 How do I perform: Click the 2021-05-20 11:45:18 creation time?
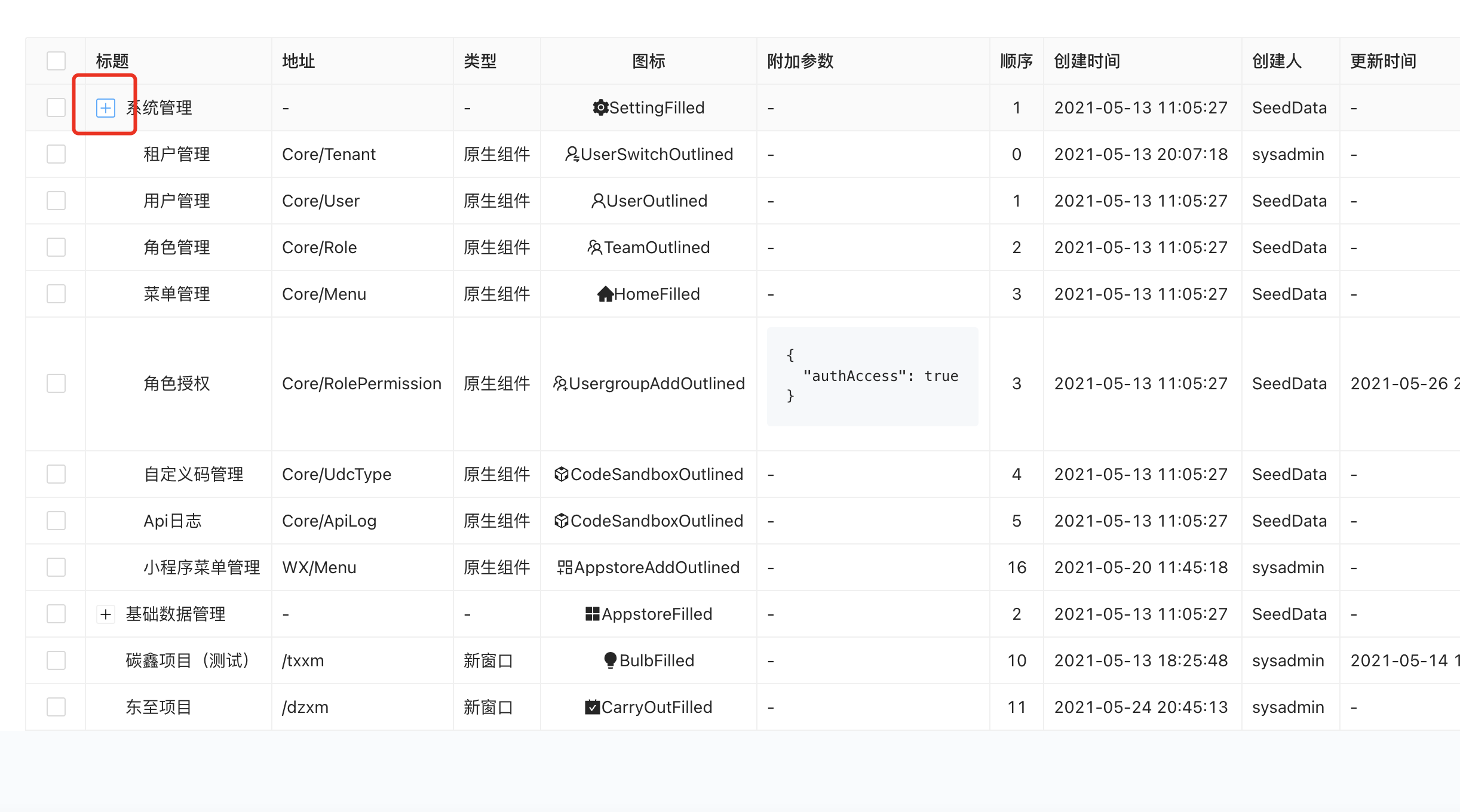(1141, 567)
